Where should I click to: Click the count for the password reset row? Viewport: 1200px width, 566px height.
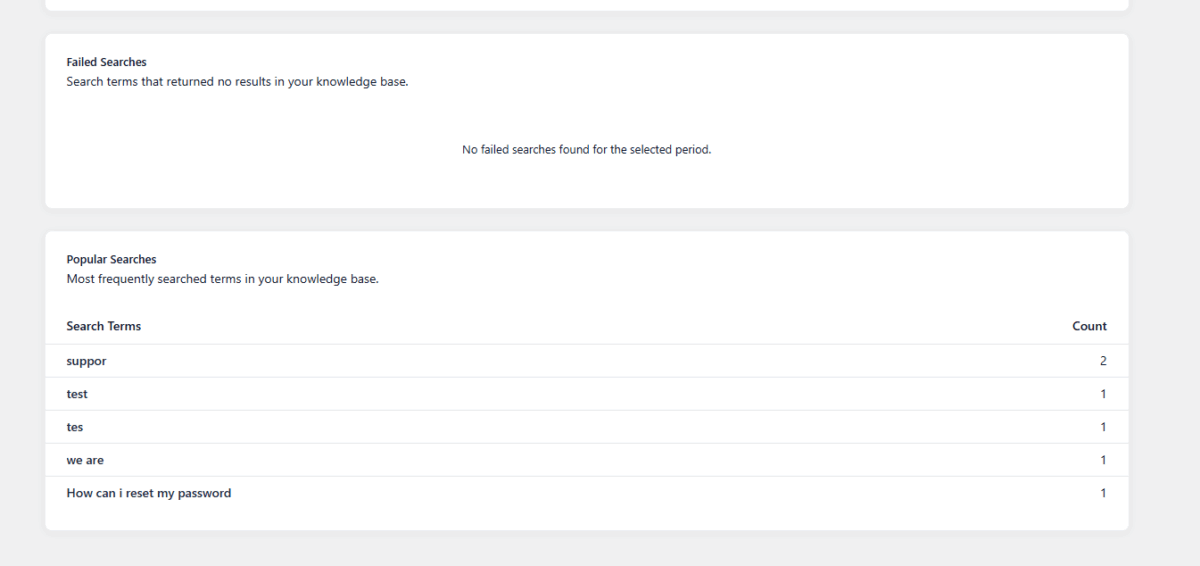[1103, 493]
